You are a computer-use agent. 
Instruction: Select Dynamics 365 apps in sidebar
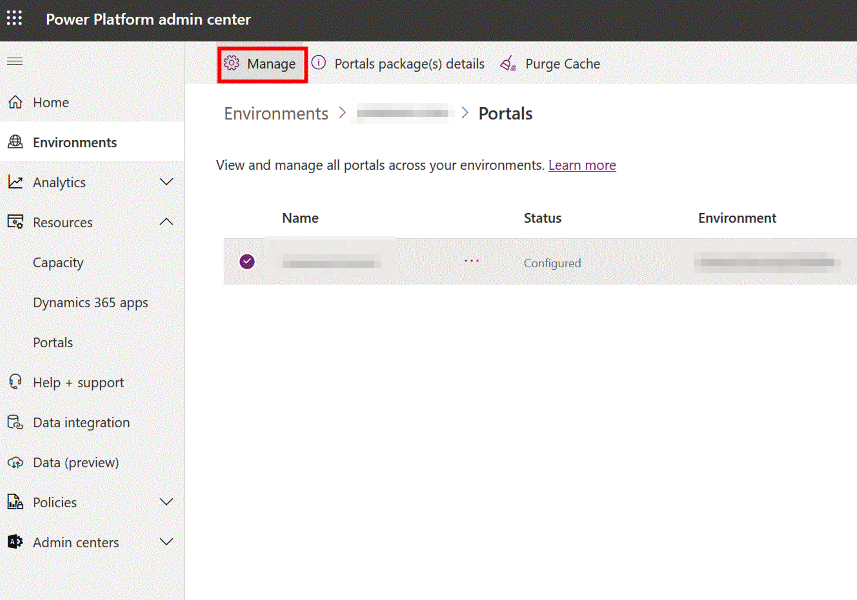[91, 303]
